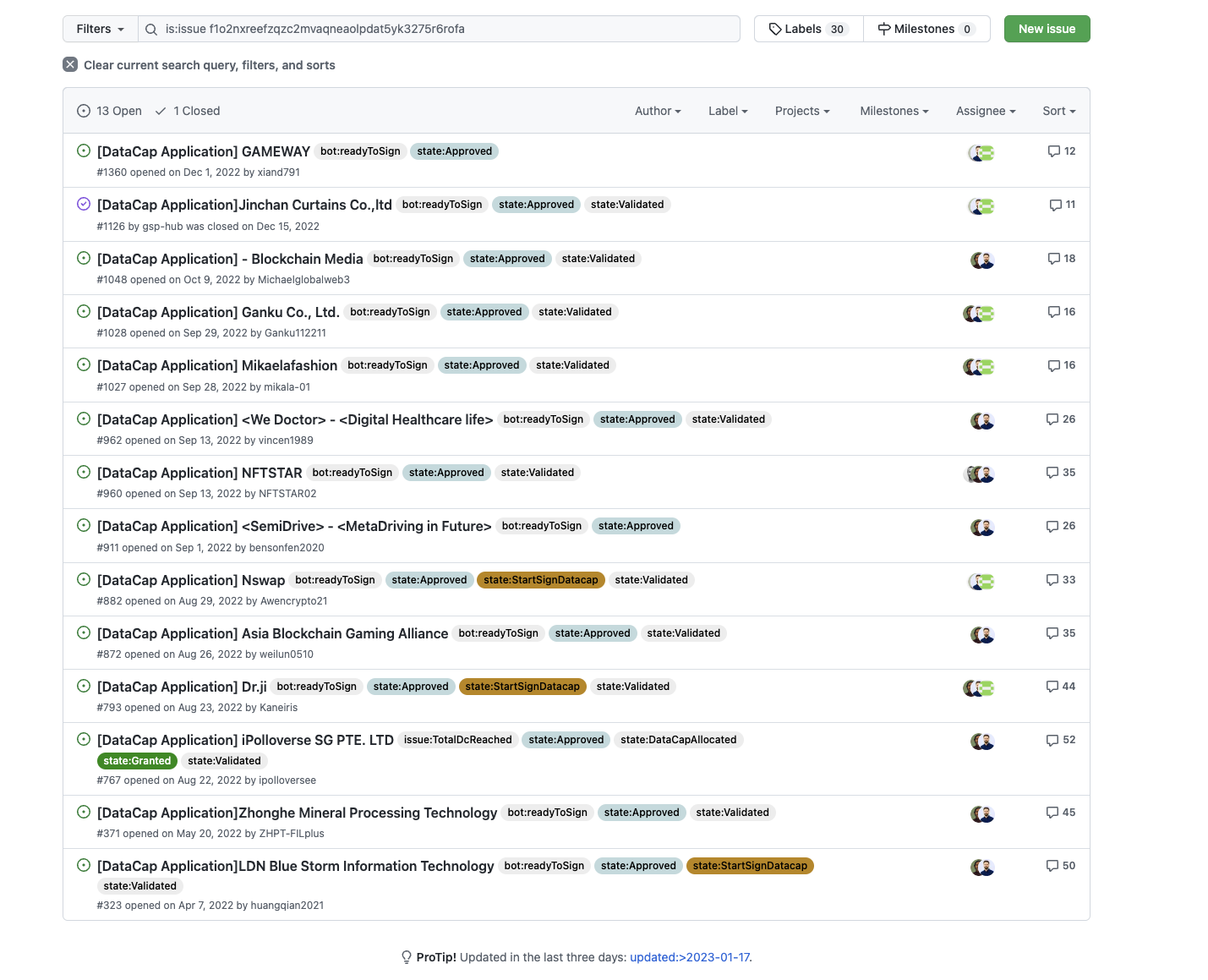This screenshot has height=980, width=1208.
Task: Switch to the 1 Closed tab
Action: coord(187,111)
